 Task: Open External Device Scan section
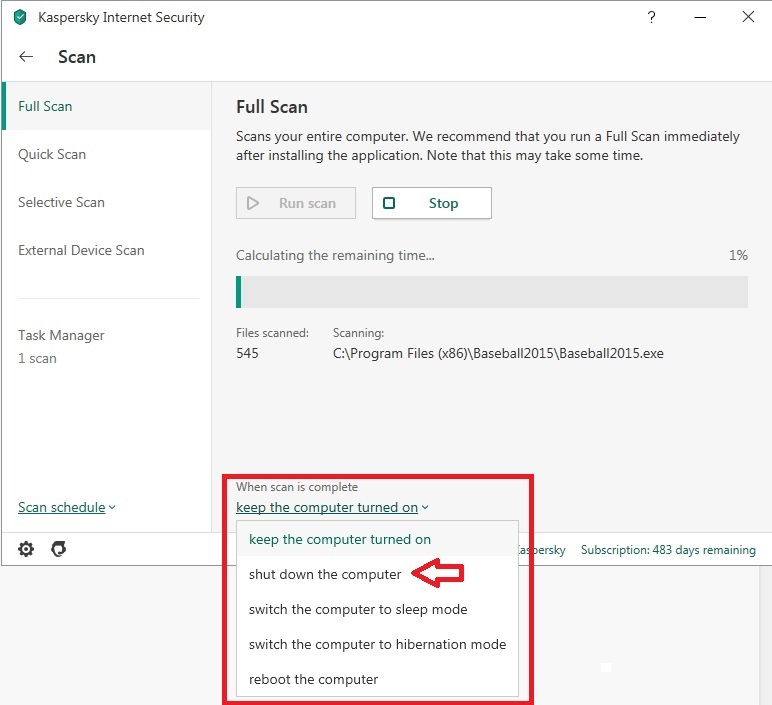coord(81,250)
